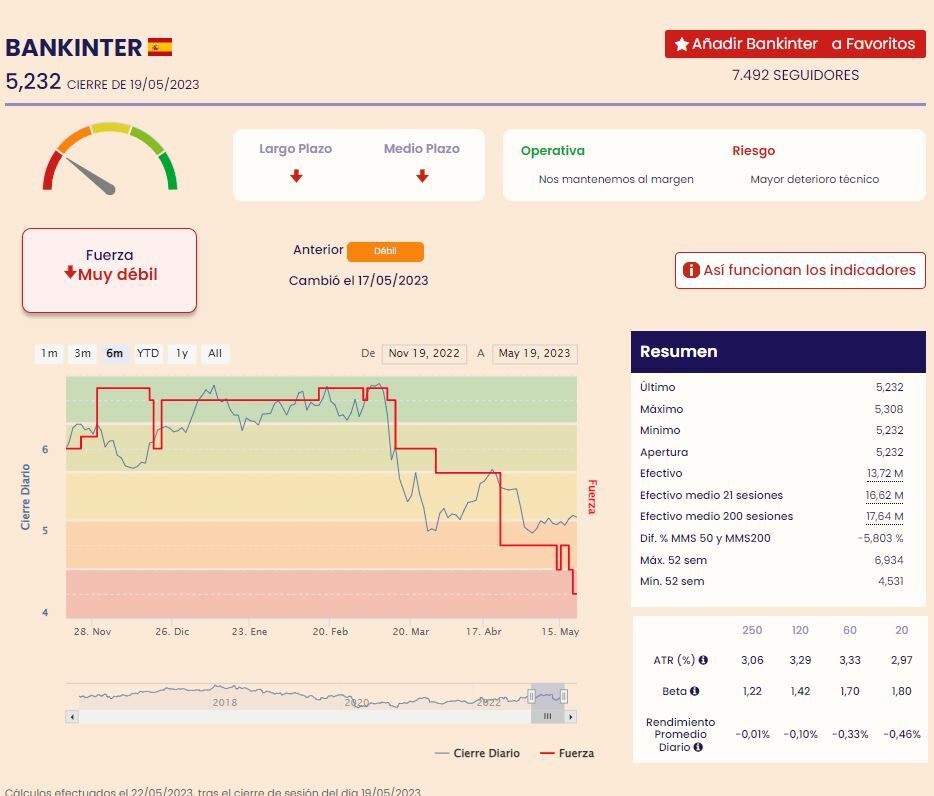Image resolution: width=934 pixels, height=796 pixels.
Task: Toggle the Fuerza legend series
Action: [566, 753]
